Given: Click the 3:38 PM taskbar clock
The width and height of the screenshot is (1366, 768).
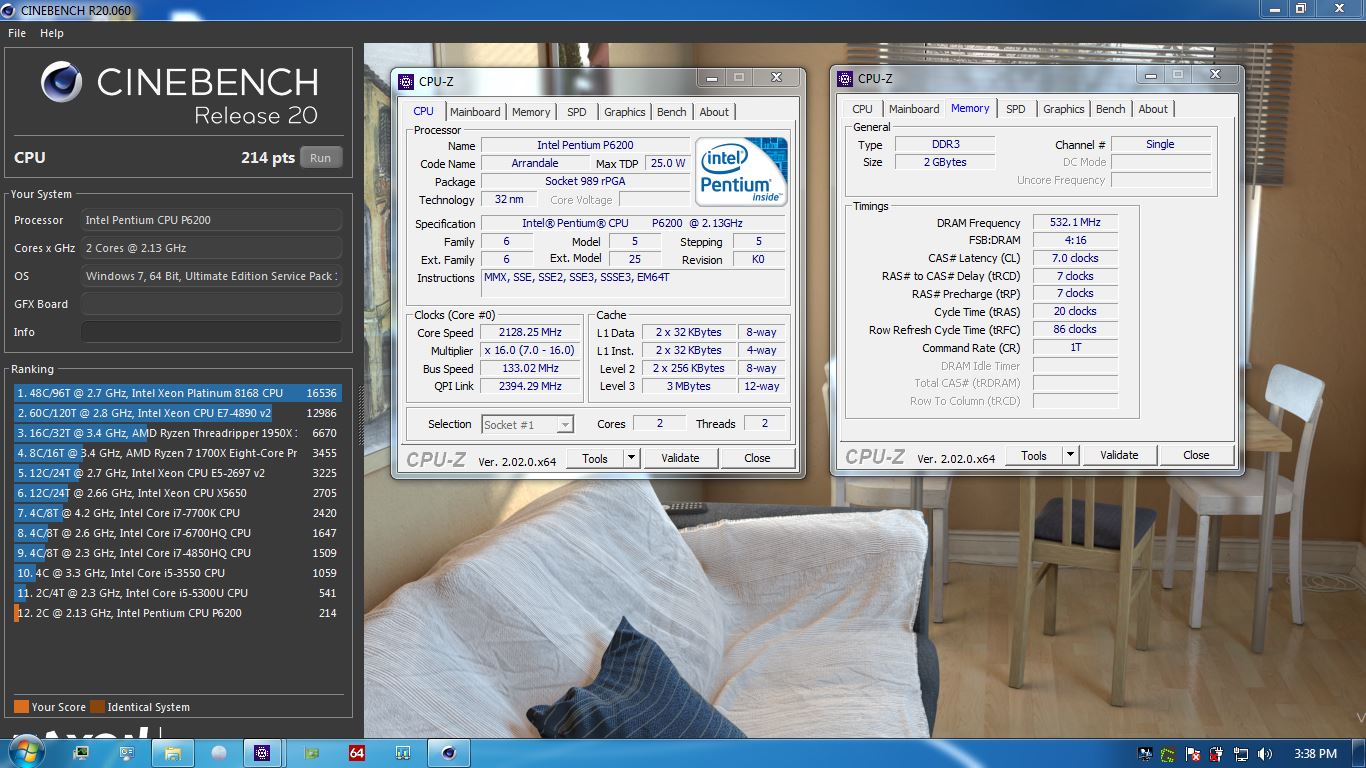Looking at the screenshot, I should 1315,754.
